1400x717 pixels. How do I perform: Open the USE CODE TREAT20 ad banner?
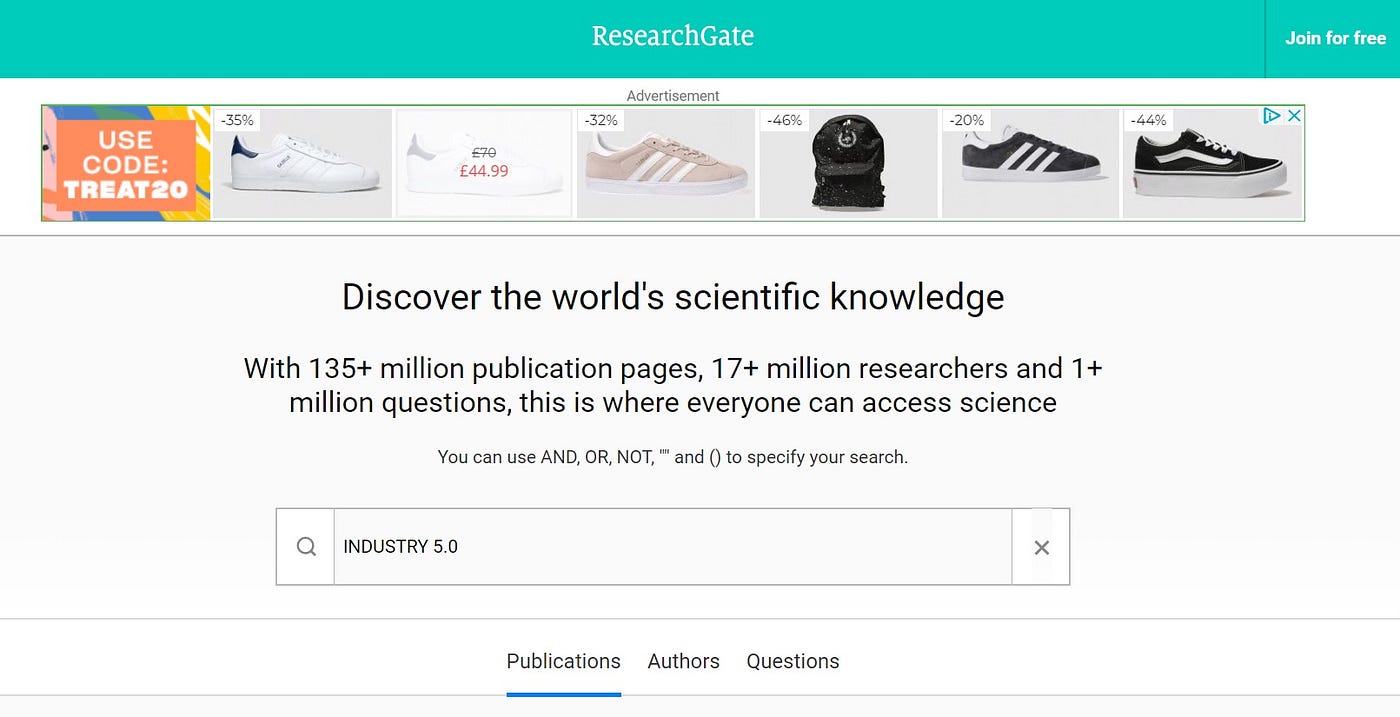126,163
